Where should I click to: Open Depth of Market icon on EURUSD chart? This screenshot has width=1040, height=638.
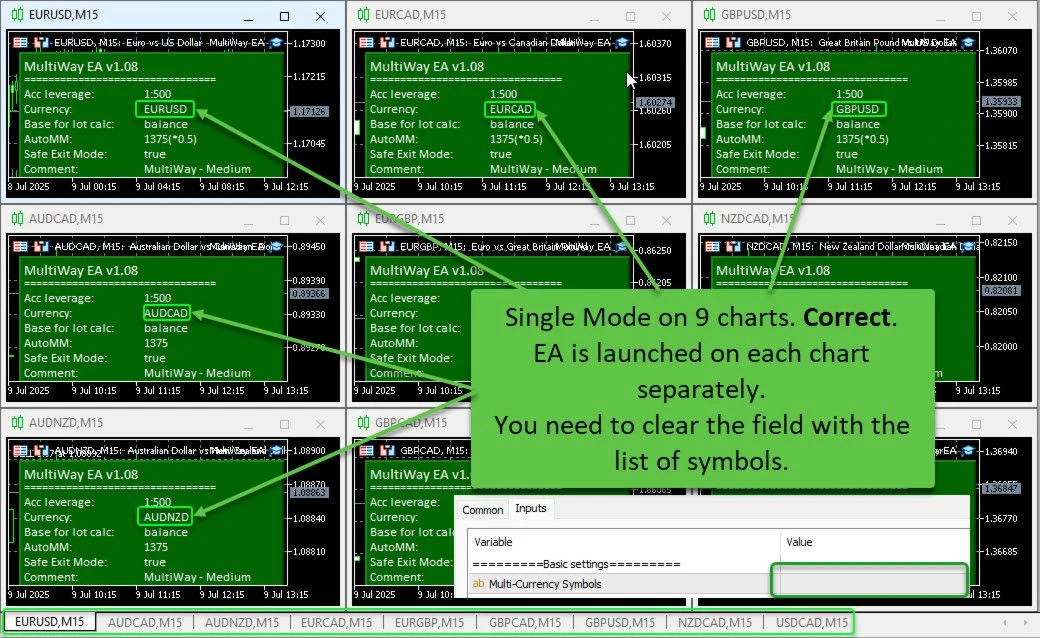41,43
